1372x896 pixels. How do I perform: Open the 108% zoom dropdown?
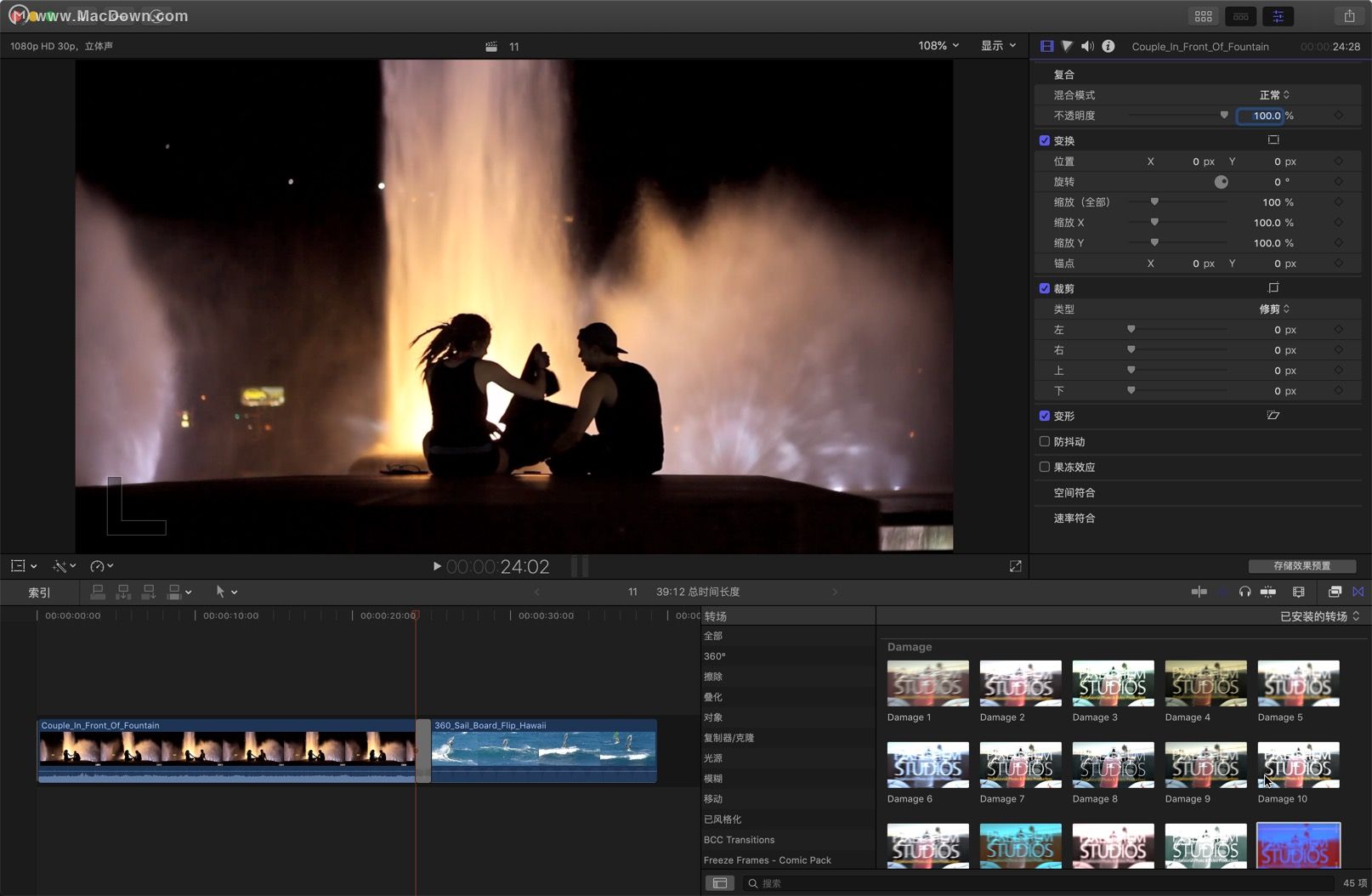[x=938, y=46]
